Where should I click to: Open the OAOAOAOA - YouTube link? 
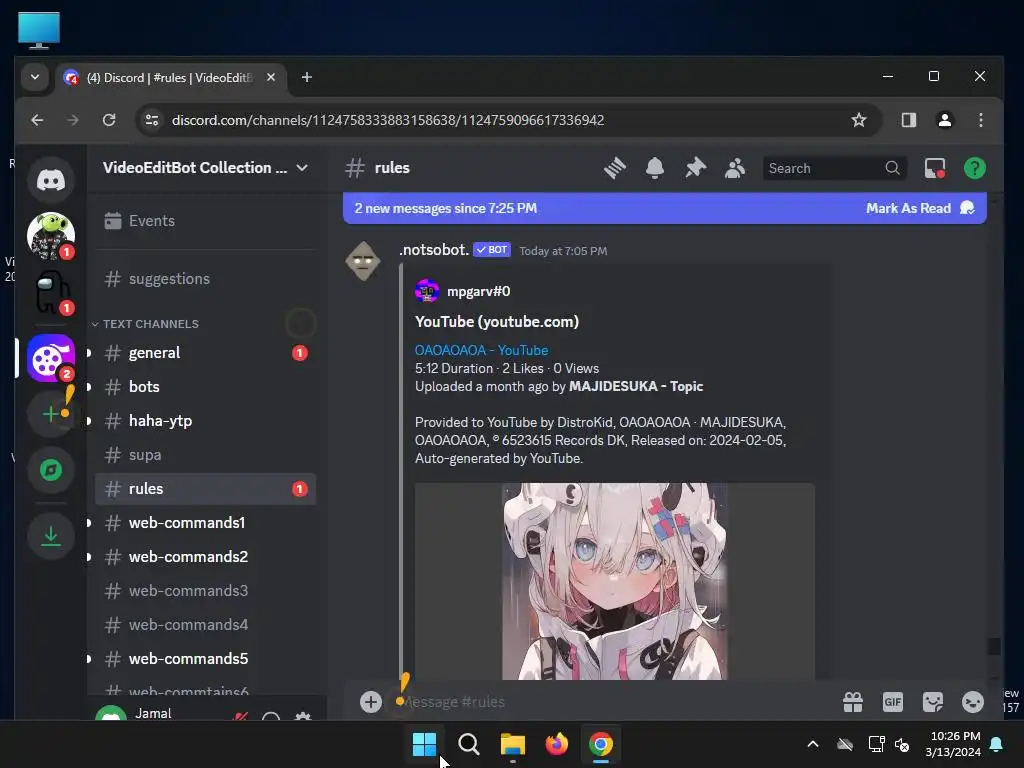[x=481, y=350]
